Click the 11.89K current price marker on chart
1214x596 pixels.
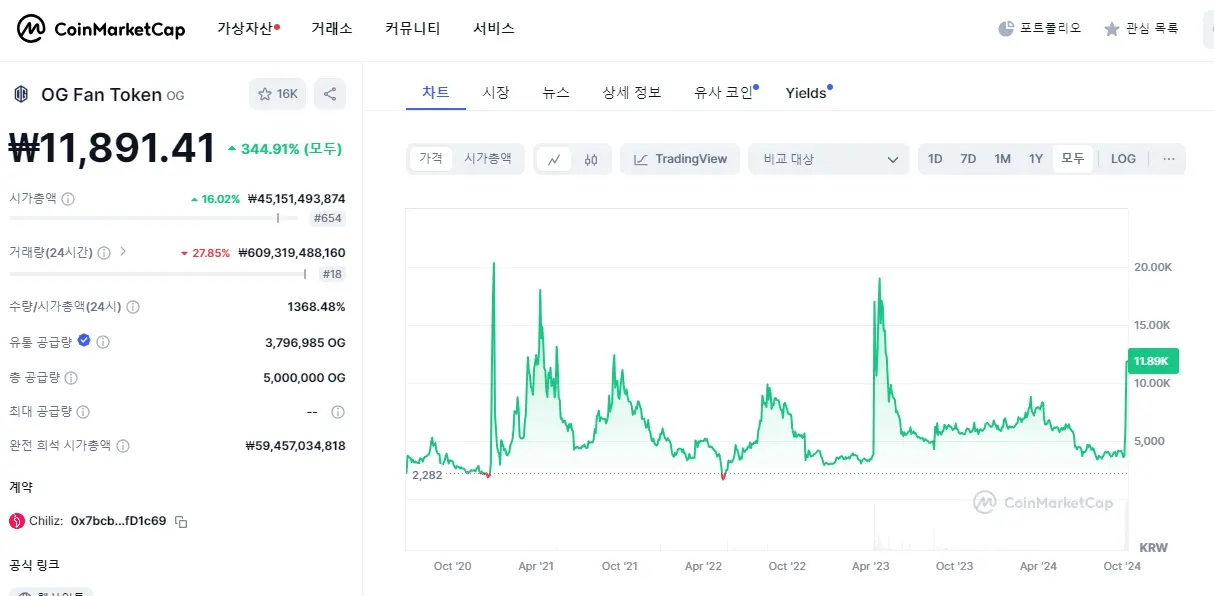1154,361
